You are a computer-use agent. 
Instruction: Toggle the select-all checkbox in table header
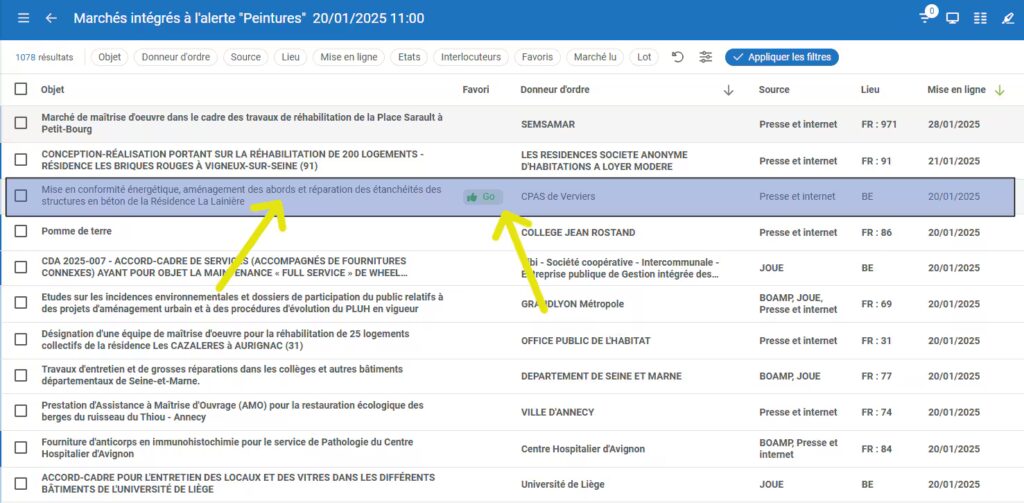[21, 89]
